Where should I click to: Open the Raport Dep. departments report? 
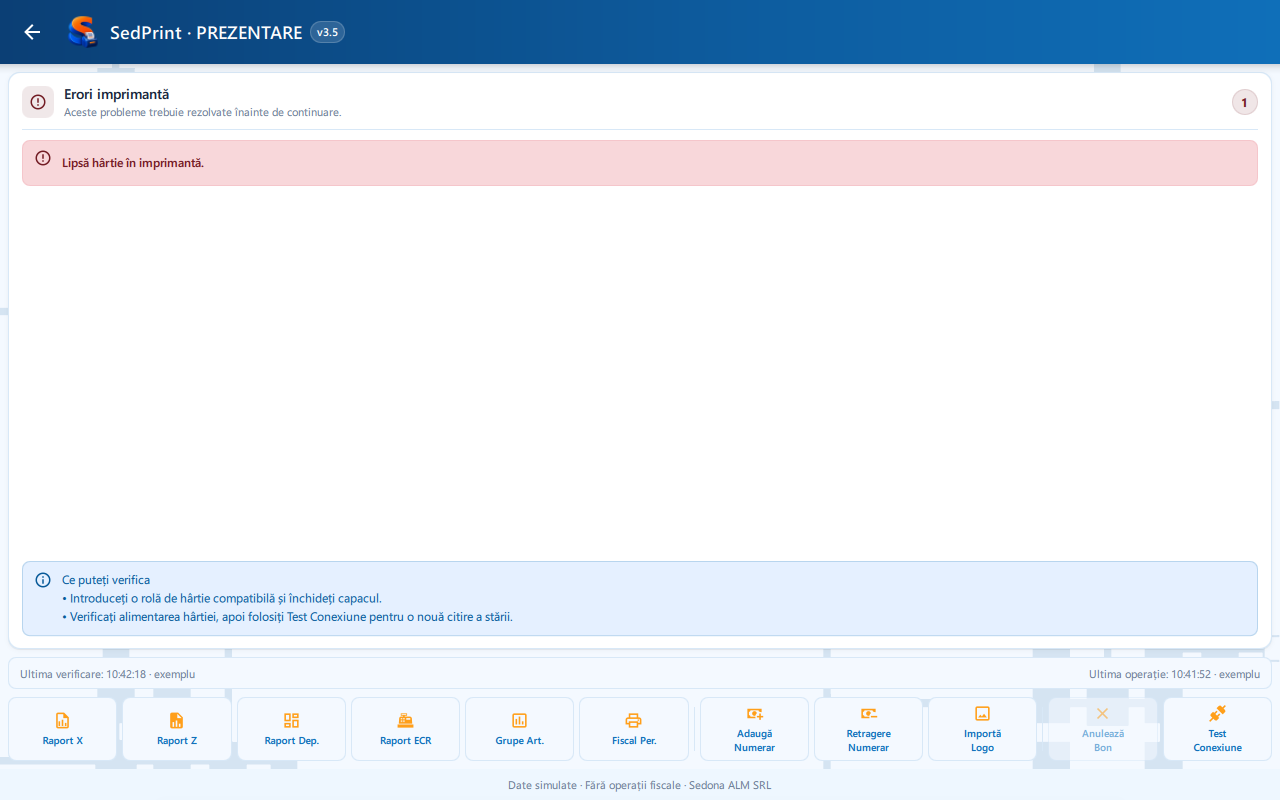[291, 729]
